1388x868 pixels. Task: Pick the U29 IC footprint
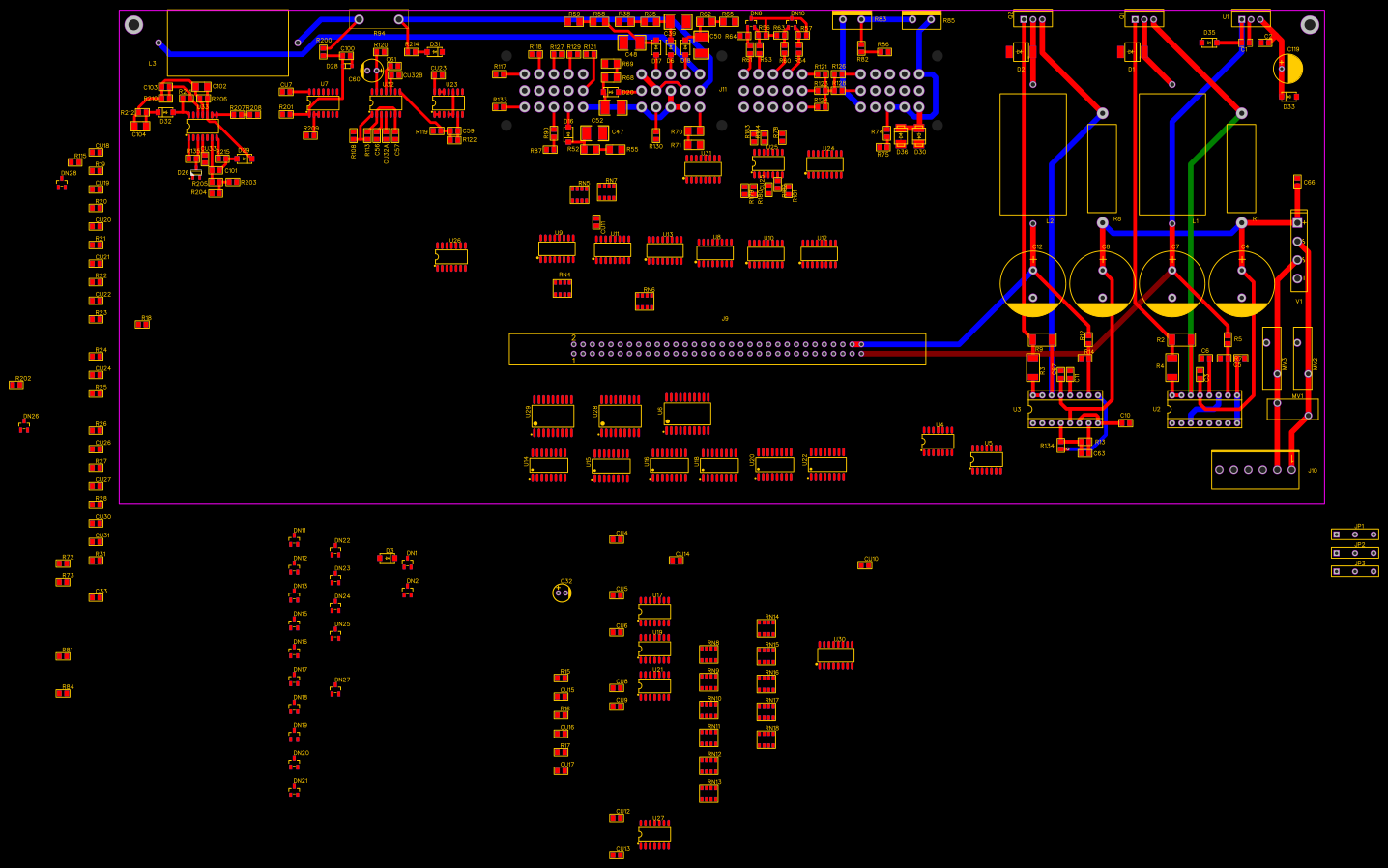pyautogui.click(x=553, y=416)
